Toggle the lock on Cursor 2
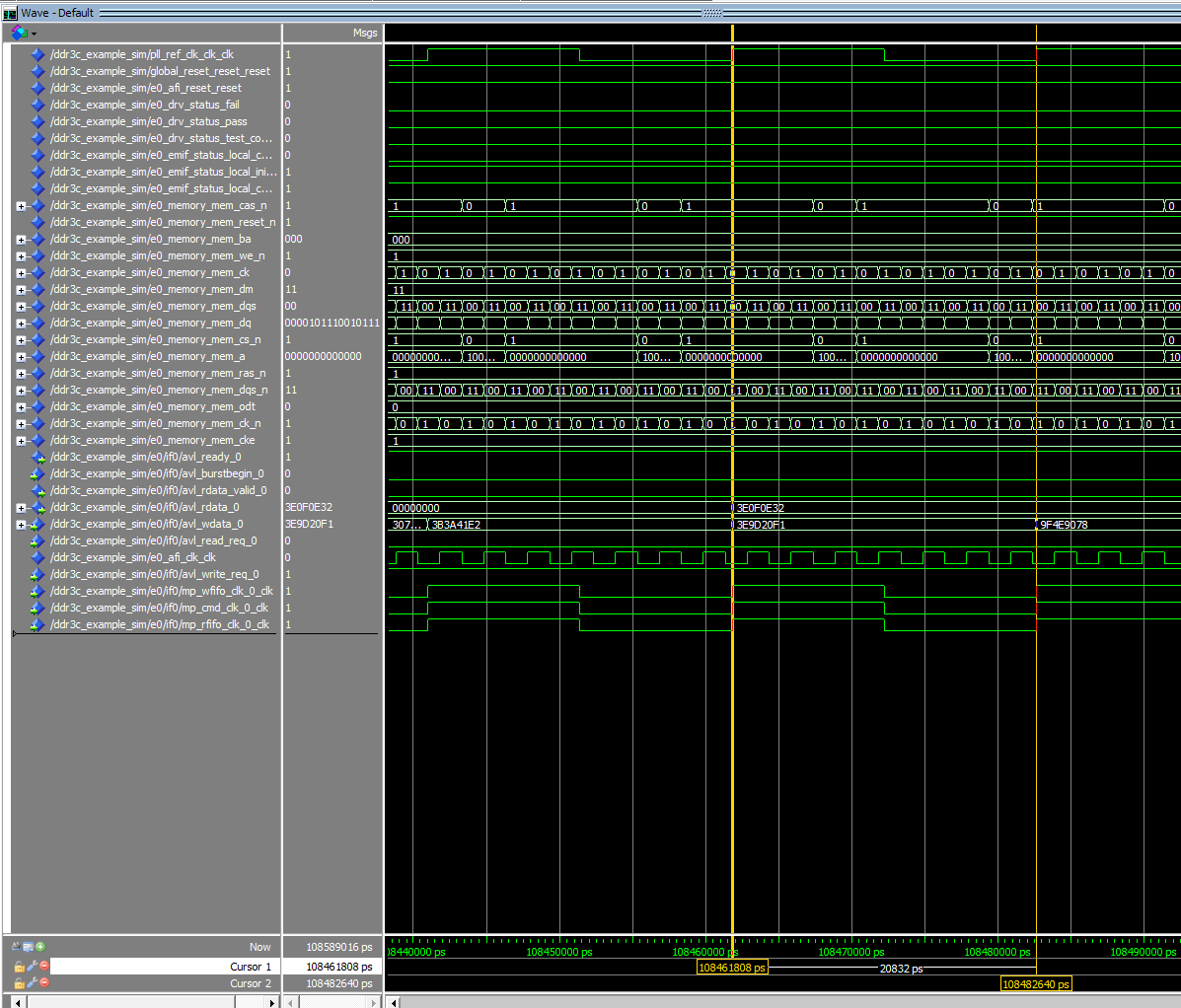This screenshot has height=1008, width=1181. click(20, 983)
